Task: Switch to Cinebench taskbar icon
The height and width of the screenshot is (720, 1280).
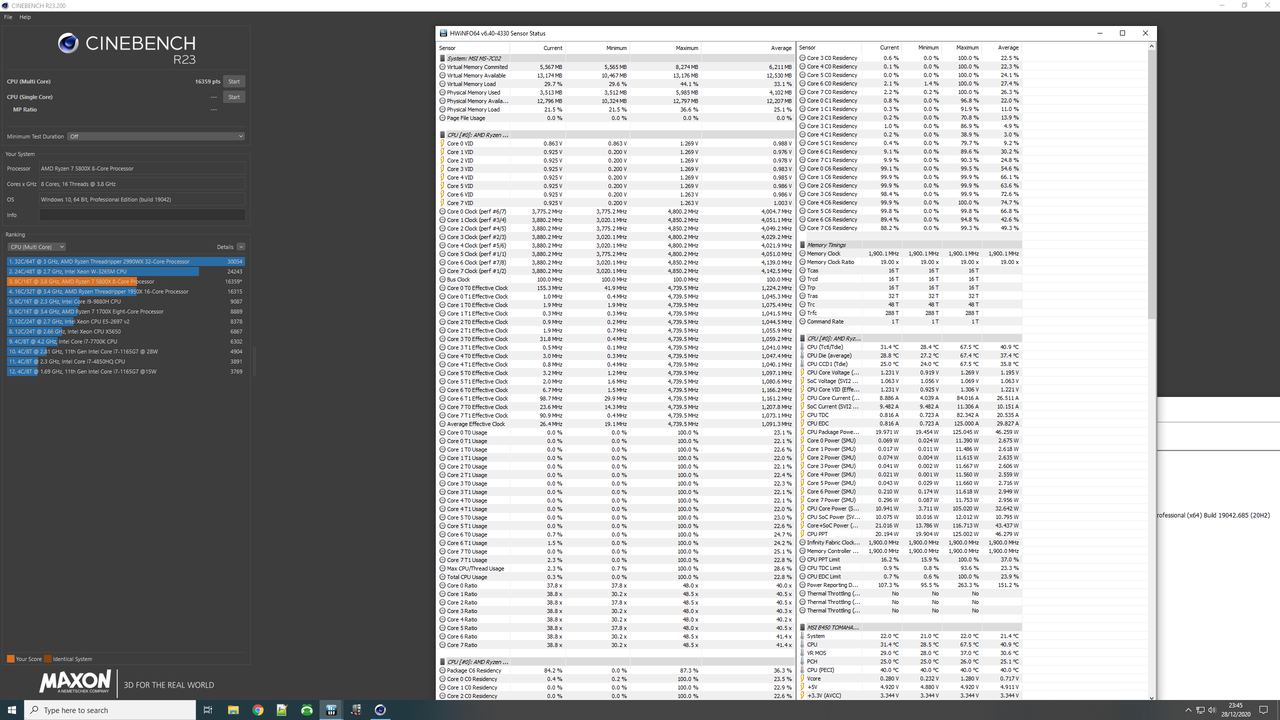Action: 380,710
